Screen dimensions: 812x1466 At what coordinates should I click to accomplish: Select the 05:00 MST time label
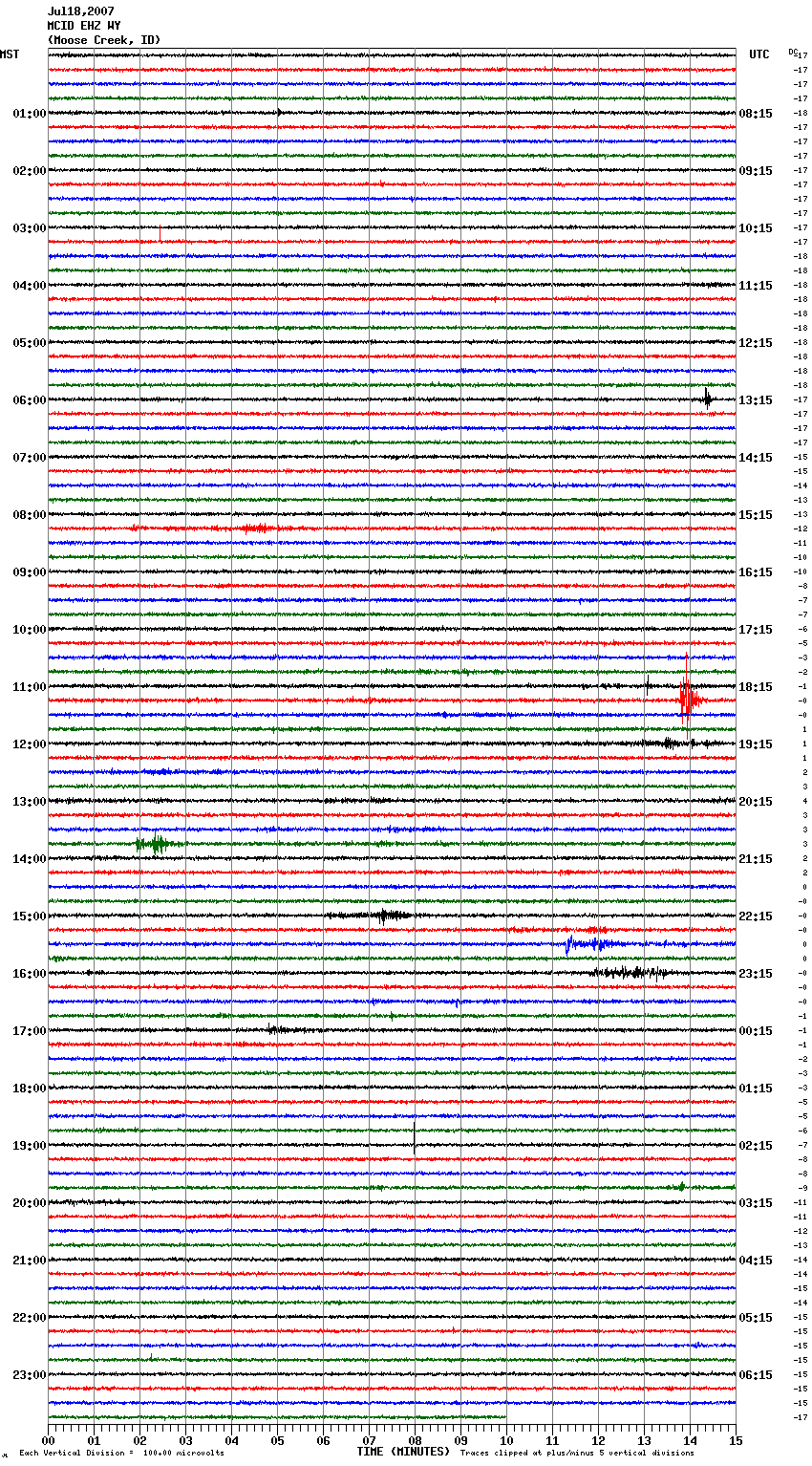30,343
